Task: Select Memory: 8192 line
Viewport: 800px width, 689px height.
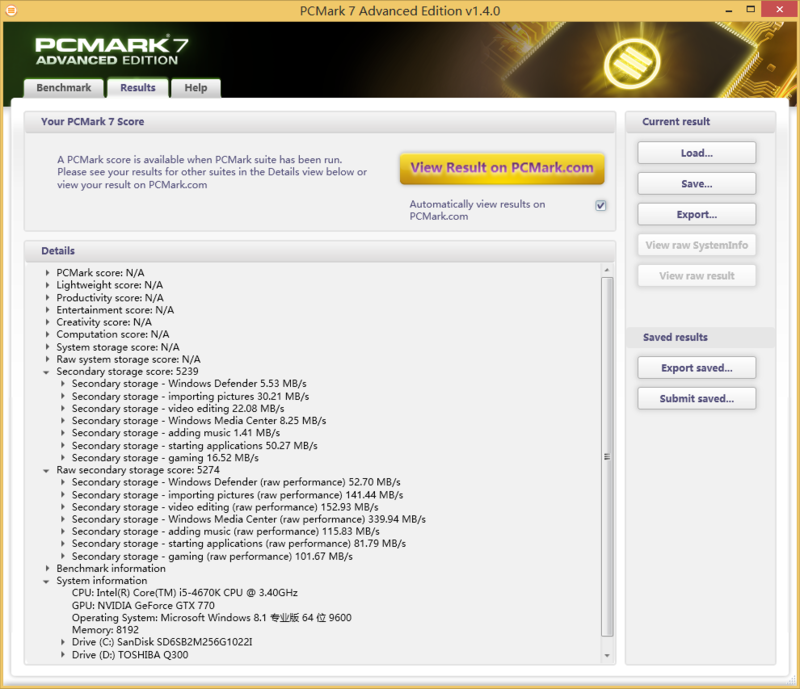Action: click(105, 630)
